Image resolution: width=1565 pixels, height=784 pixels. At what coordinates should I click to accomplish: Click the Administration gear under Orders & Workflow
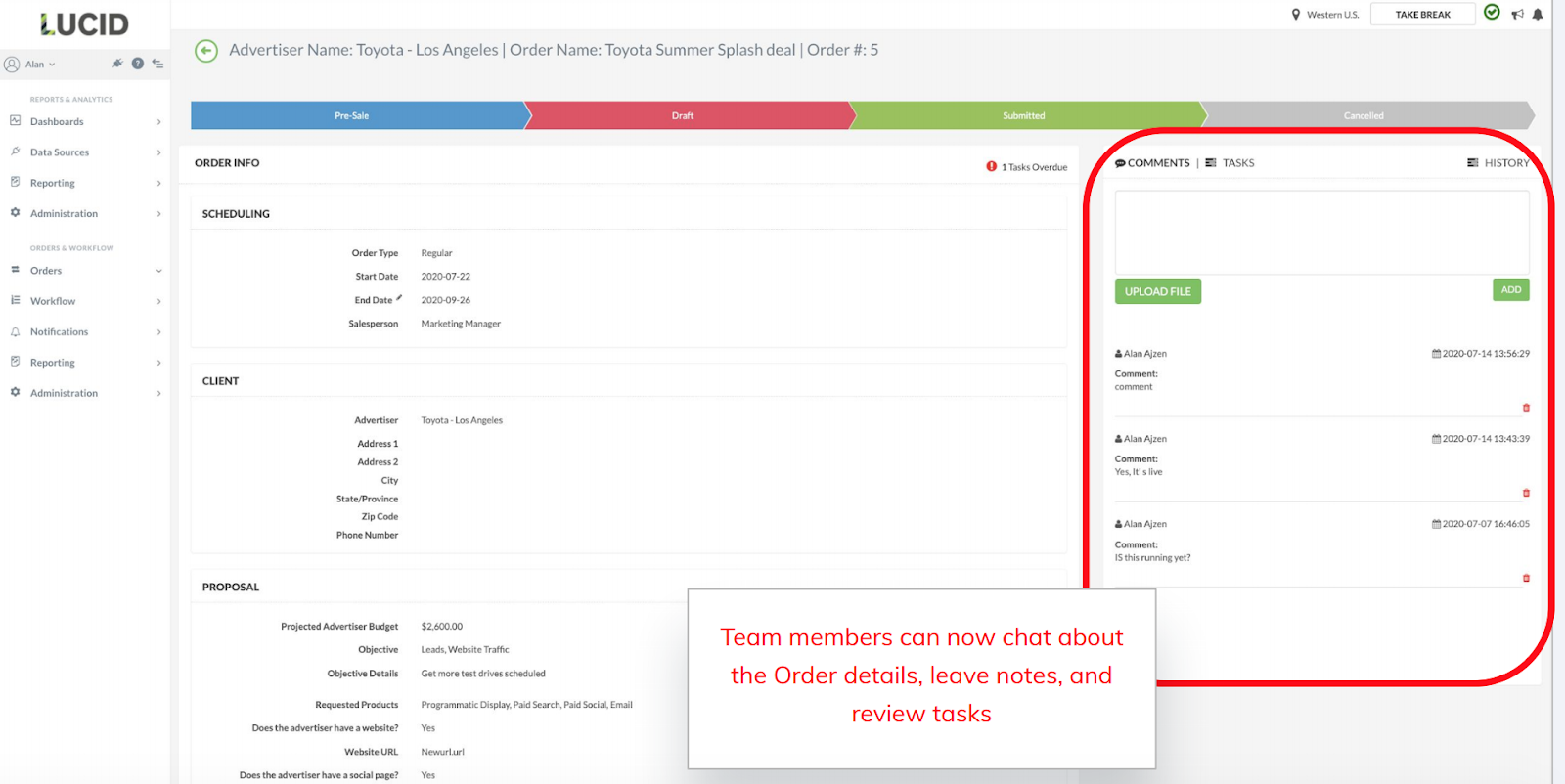[x=16, y=392]
